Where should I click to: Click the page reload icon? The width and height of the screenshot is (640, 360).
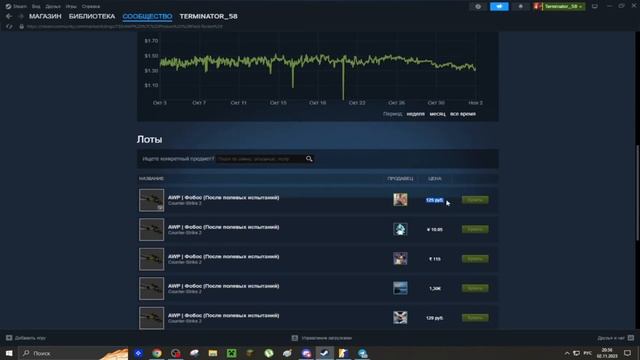click(x=9, y=27)
